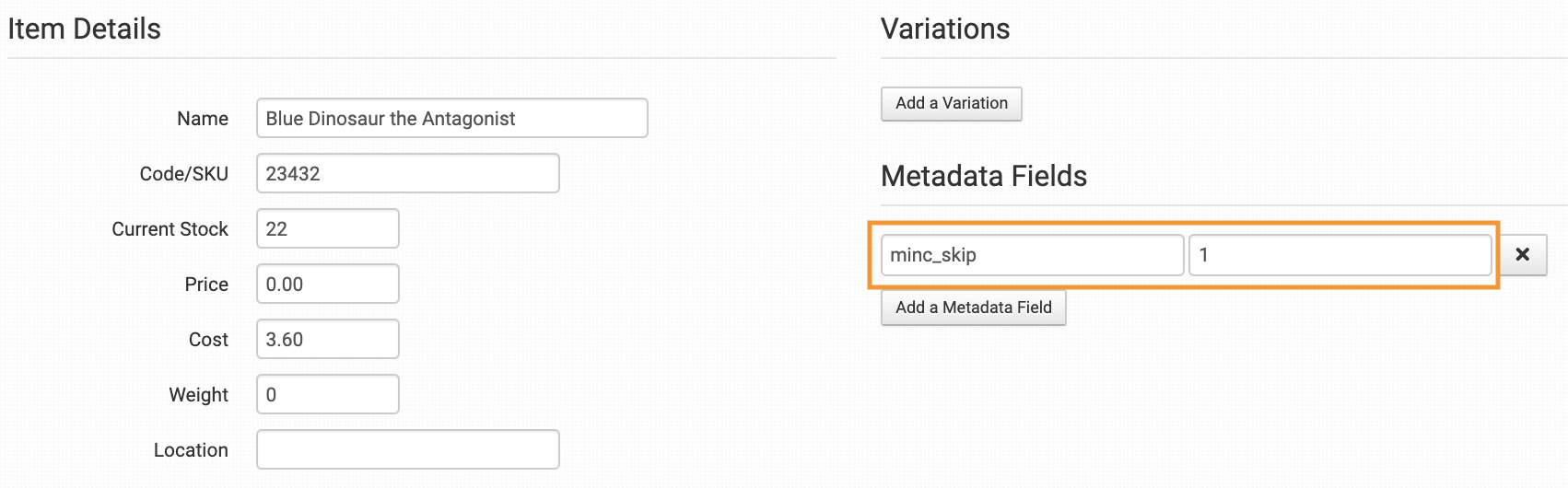Click the Weight label
The width and height of the screenshot is (1568, 488).
pyautogui.click(x=198, y=395)
